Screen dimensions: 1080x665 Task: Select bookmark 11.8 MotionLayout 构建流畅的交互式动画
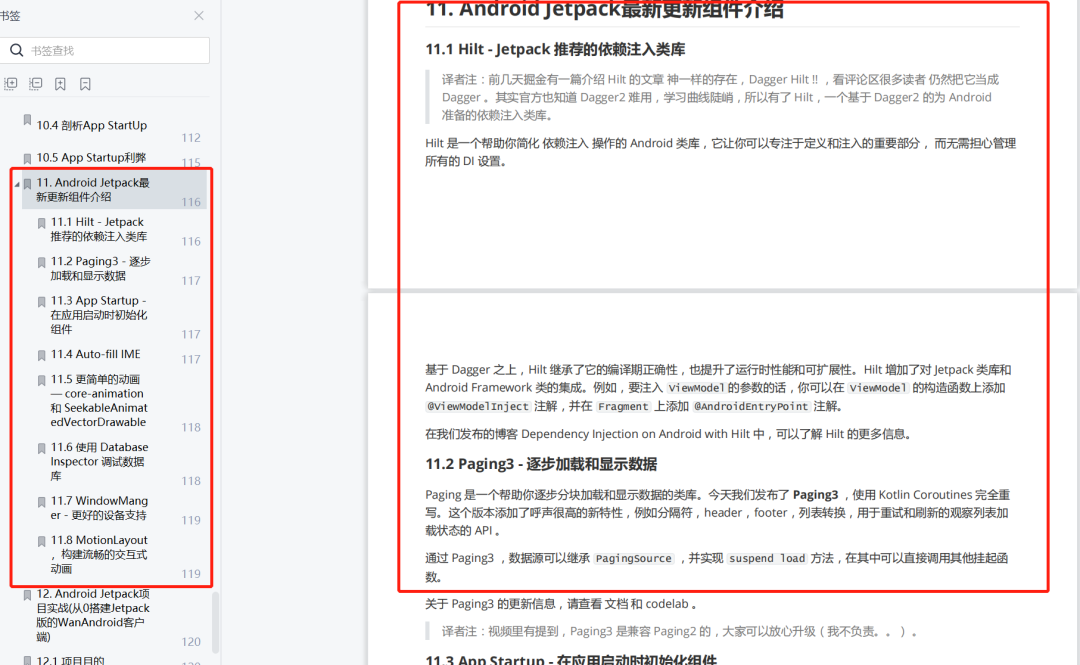[x=99, y=554]
